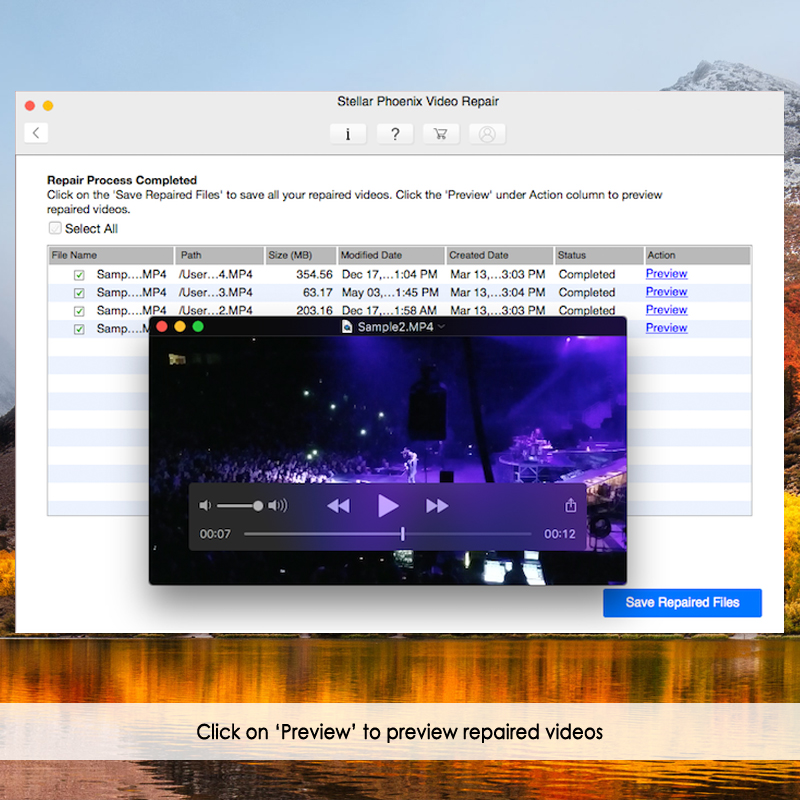Screen dimensions: 800x800
Task: Click the path cell /User...4.MP4
Action: (215, 274)
